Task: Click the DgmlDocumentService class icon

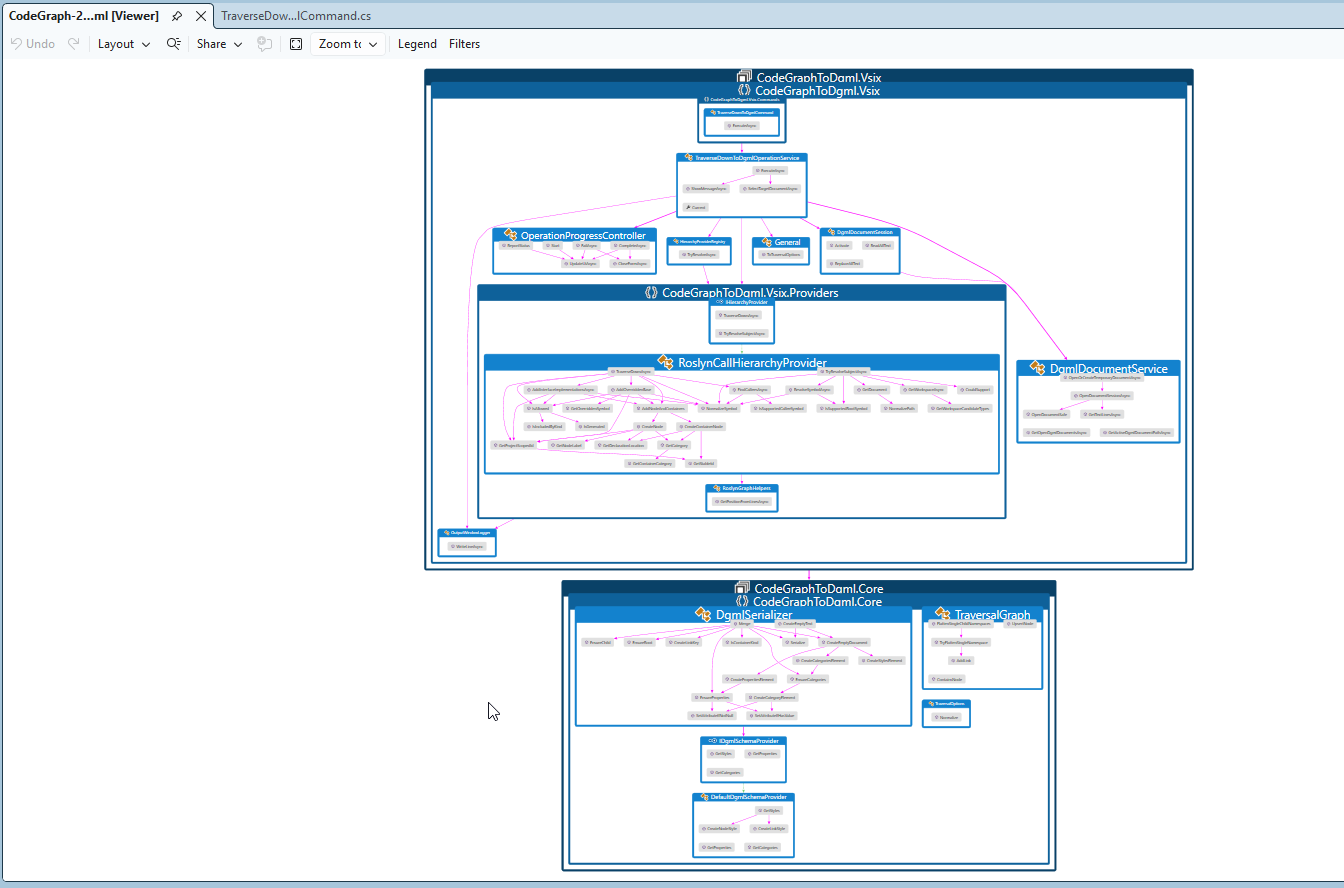Action: click(x=1038, y=368)
